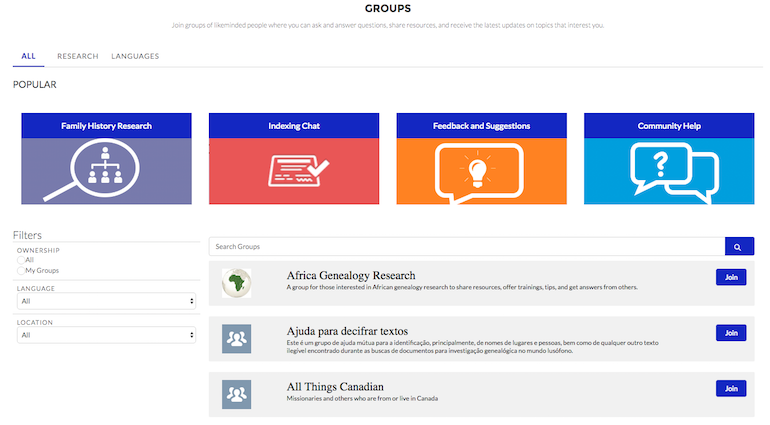Image resolution: width=770 pixels, height=425 pixels.
Task: Click the Africa globe group image
Action: point(236,283)
